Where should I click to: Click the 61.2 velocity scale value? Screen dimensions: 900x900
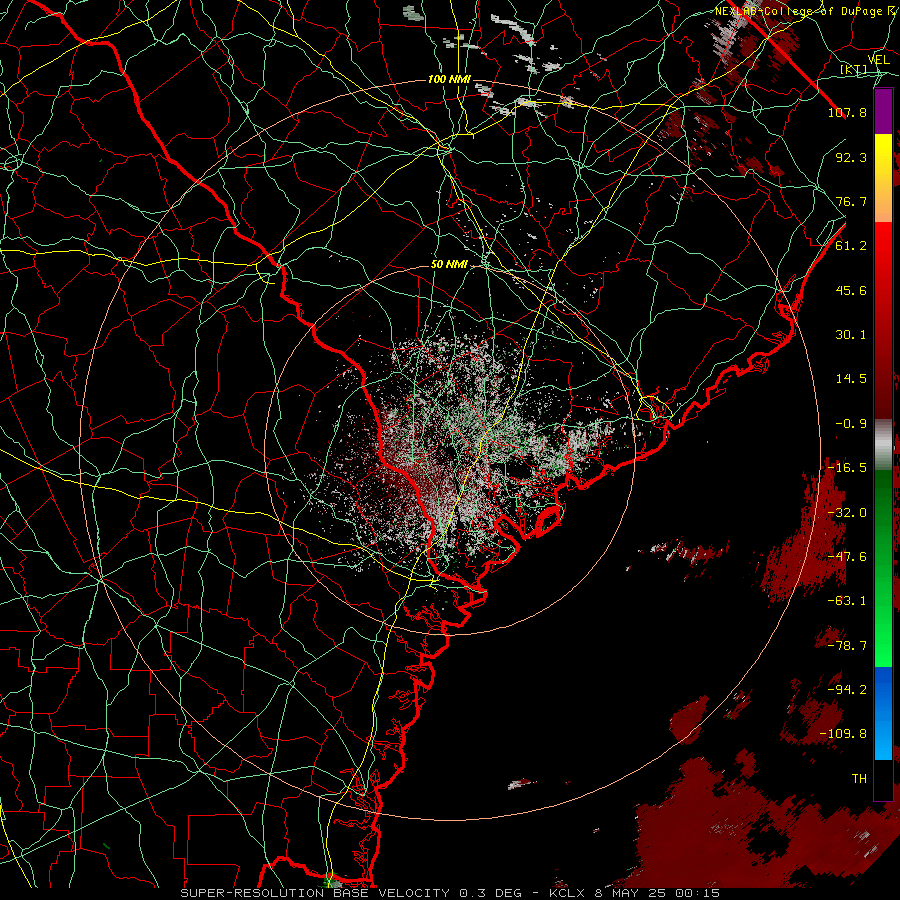tap(851, 246)
